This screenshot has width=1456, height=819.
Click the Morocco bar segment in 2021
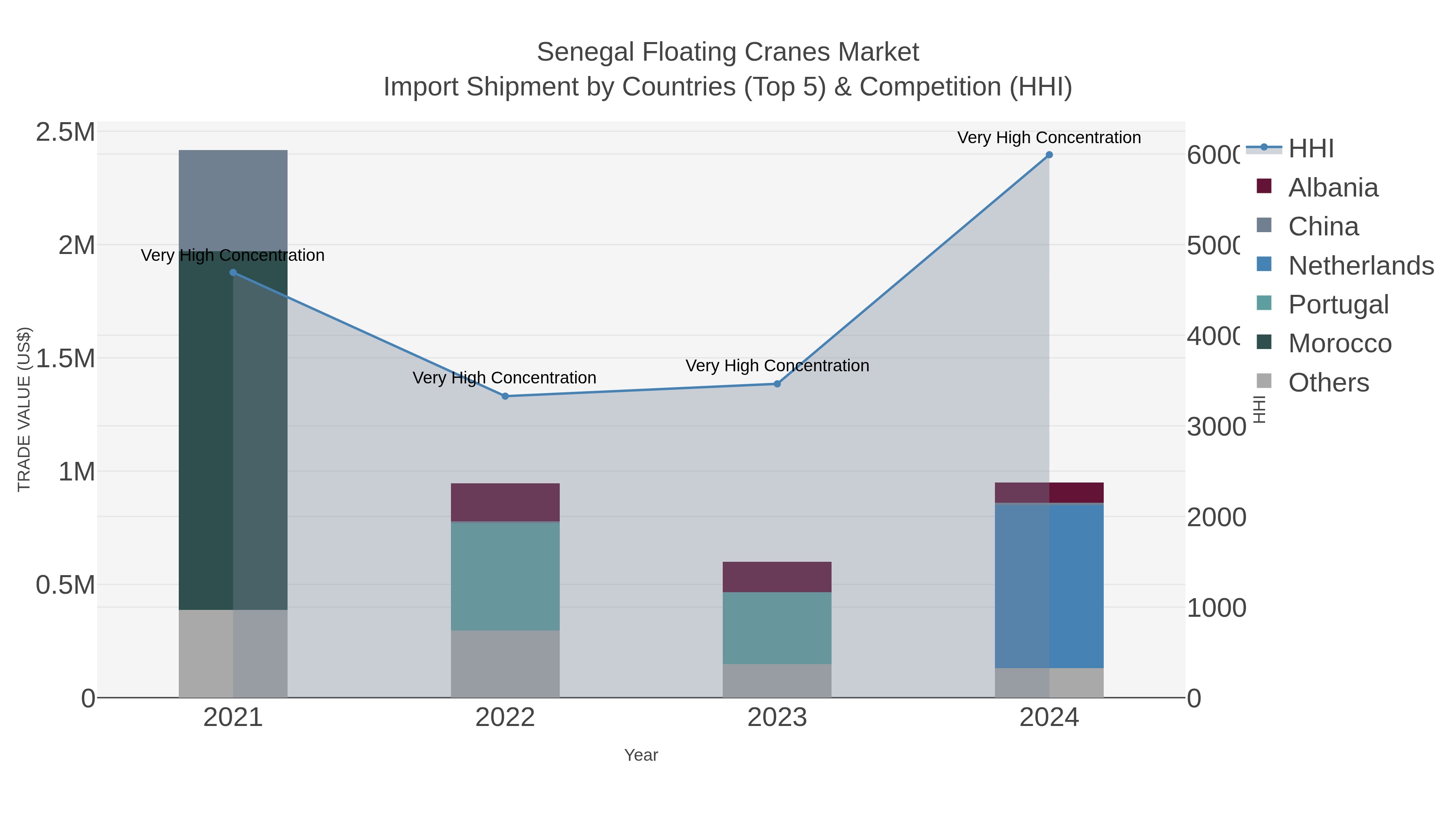click(x=233, y=430)
